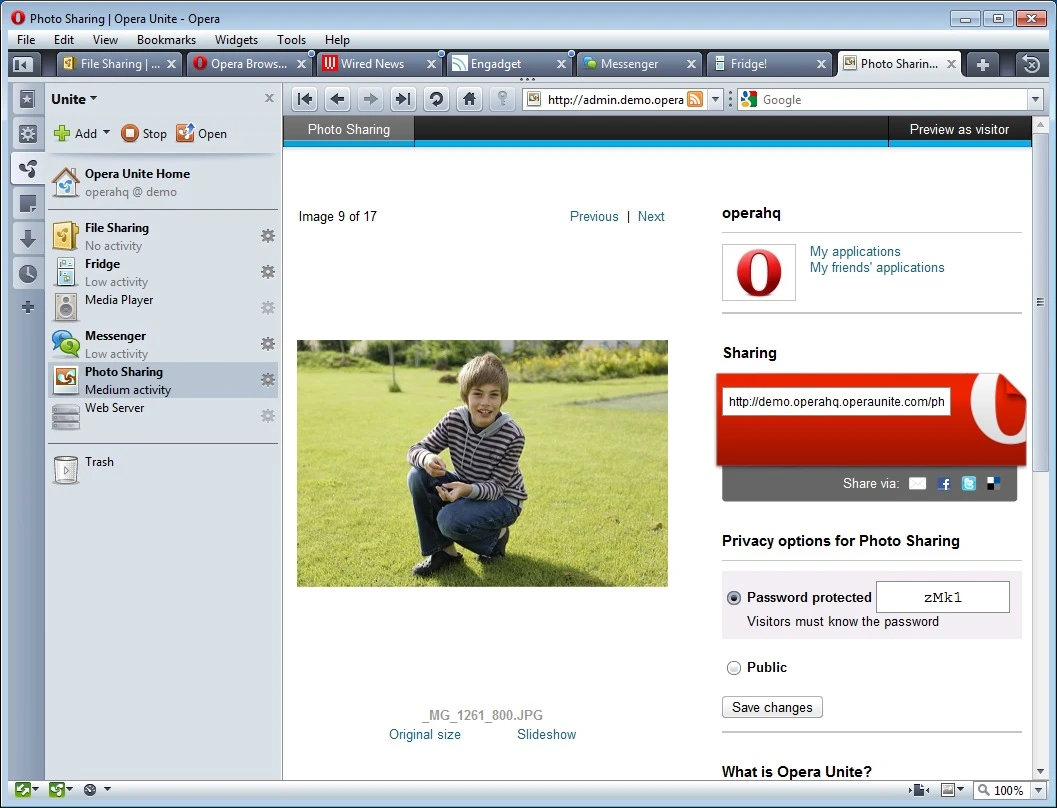This screenshot has height=808, width=1057.
Task: Switch to the Wired News tab
Action: (x=378, y=64)
